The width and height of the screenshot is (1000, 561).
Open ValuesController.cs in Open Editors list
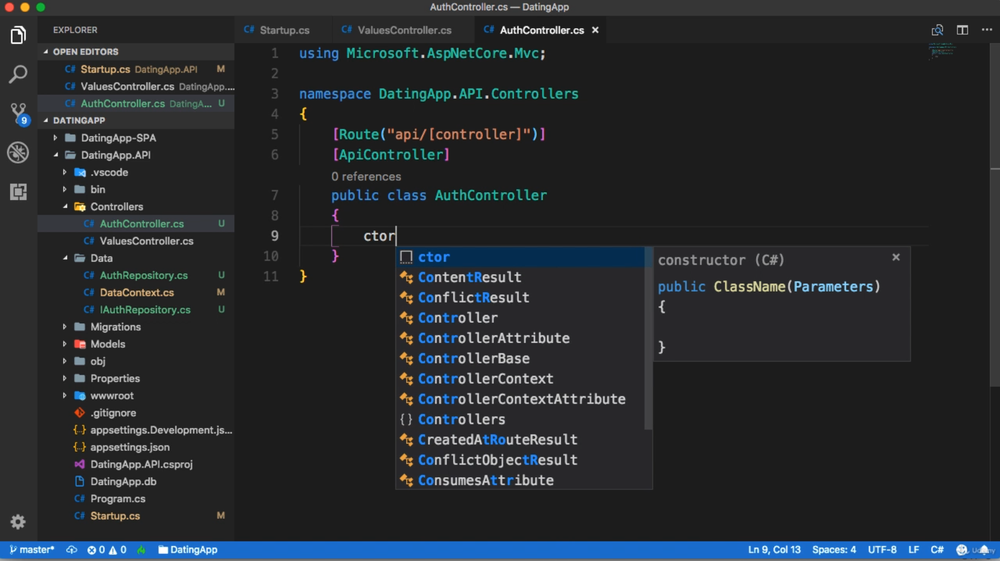[x=136, y=86]
